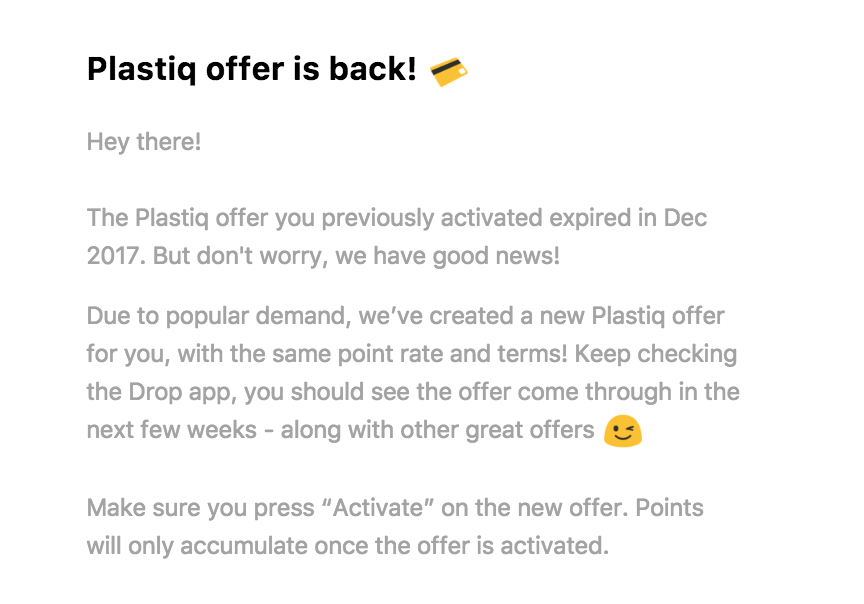Screen dimensions: 864x604
Task: Click the winking face emoji
Action: click(622, 431)
